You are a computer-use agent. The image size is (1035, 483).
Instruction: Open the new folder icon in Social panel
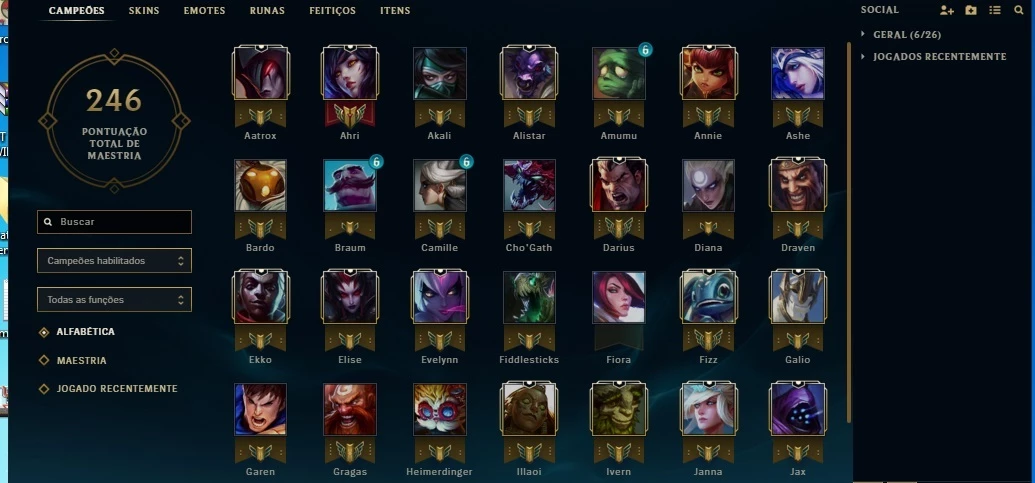coord(971,10)
